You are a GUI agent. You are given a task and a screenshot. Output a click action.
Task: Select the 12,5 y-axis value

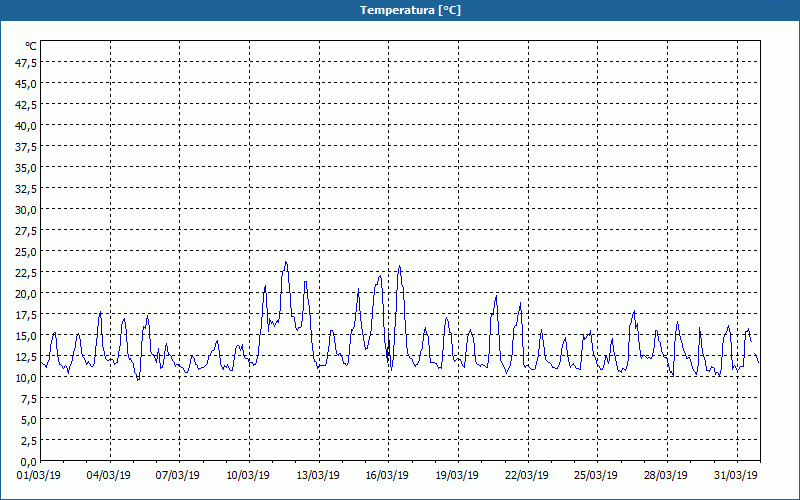(26, 357)
